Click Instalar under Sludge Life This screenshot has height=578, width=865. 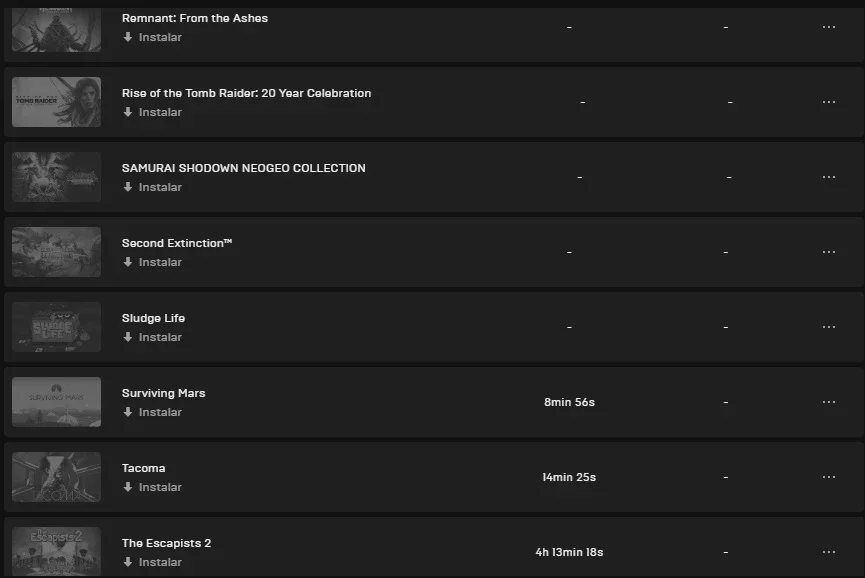tap(152, 337)
